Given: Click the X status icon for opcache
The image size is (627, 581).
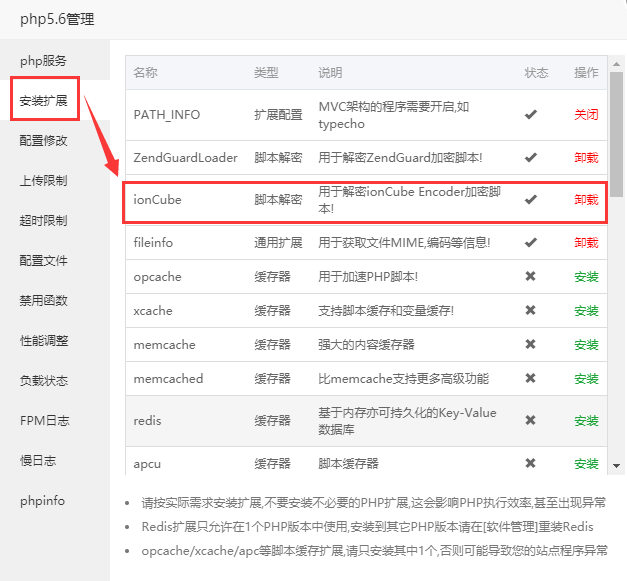Looking at the screenshot, I should (x=531, y=277).
